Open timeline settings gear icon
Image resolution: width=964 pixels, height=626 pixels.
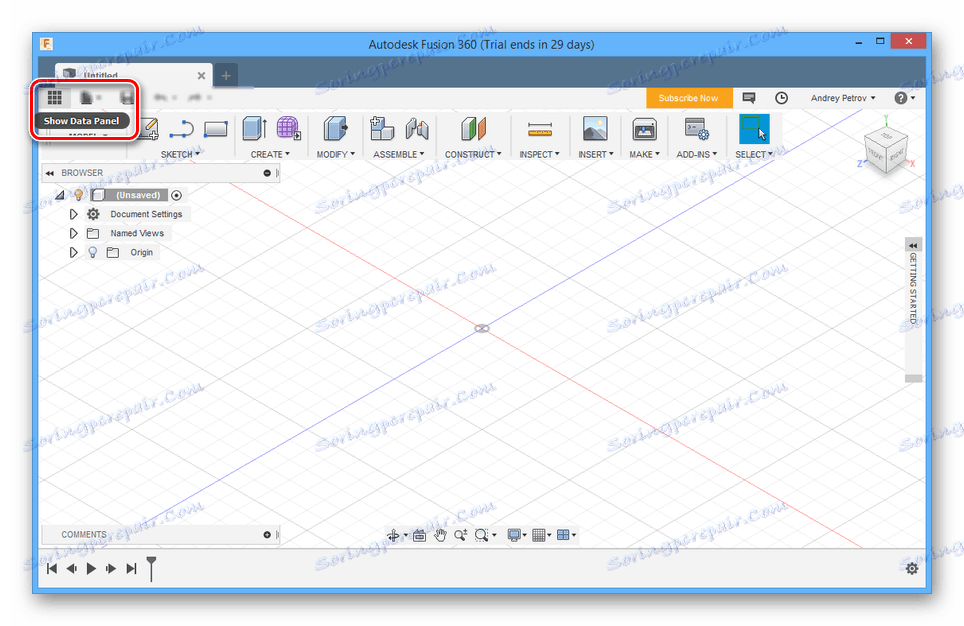point(912,568)
